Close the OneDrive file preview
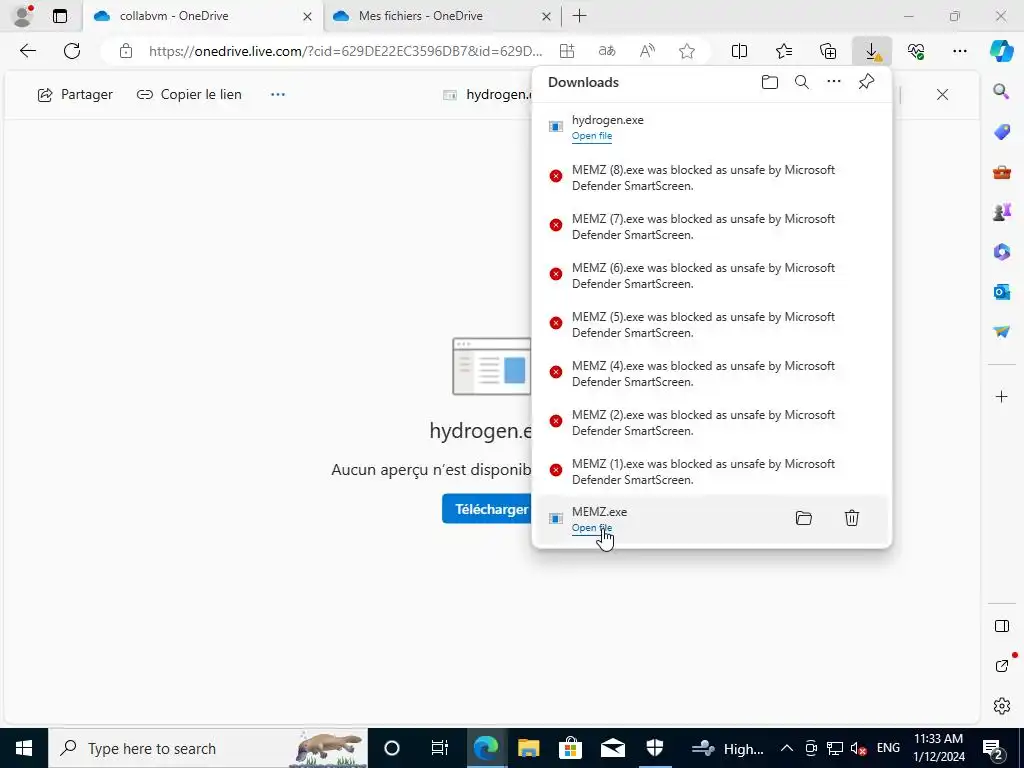 (x=942, y=95)
